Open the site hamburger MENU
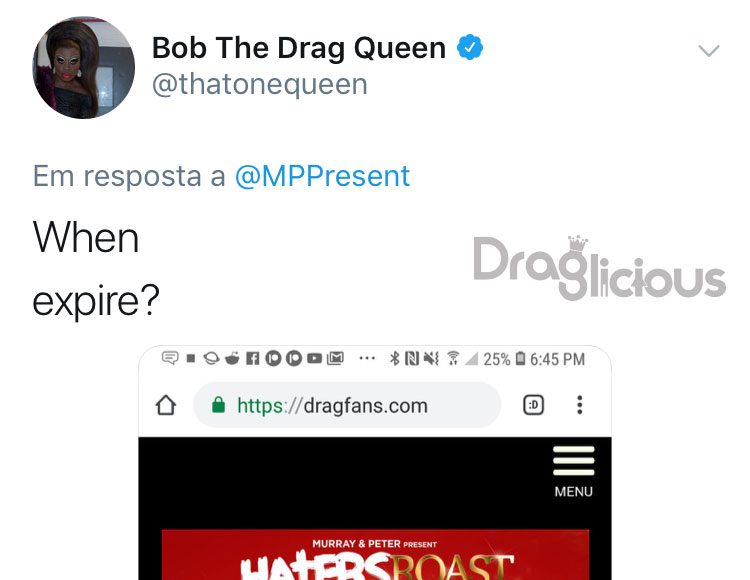The image size is (750, 580). click(574, 461)
